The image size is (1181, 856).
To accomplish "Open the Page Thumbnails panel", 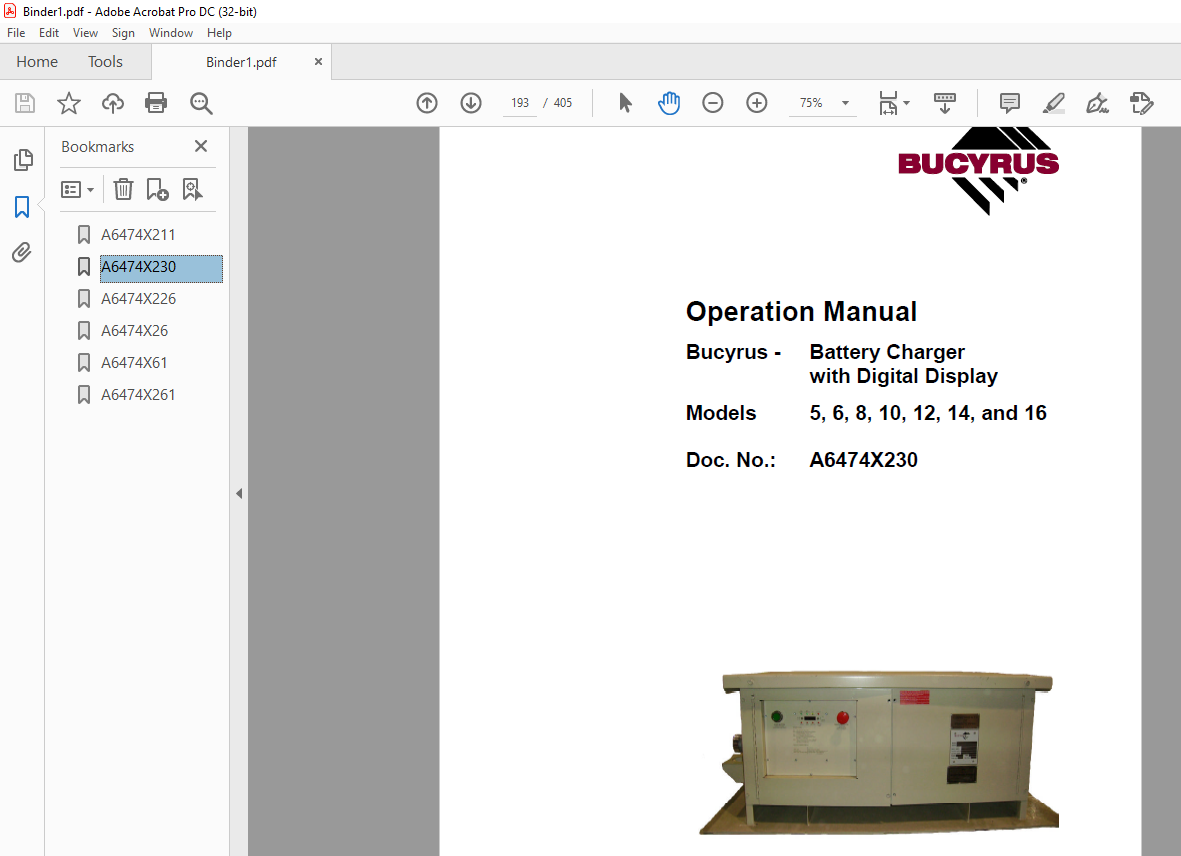I will click(x=23, y=160).
